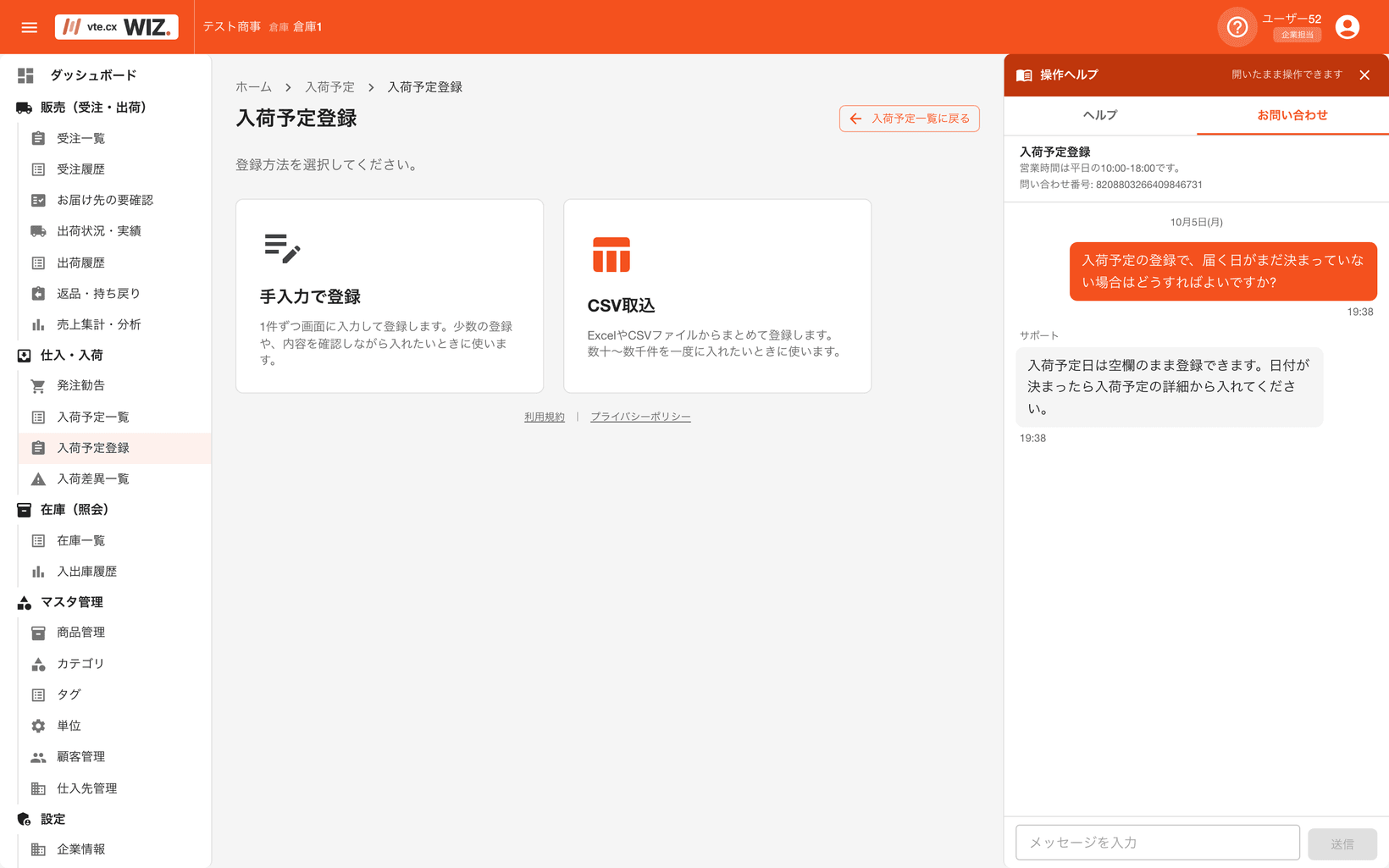Viewport: 1389px width, 868px height.
Task: Open the hamburger menu icon
Action: [x=30, y=27]
